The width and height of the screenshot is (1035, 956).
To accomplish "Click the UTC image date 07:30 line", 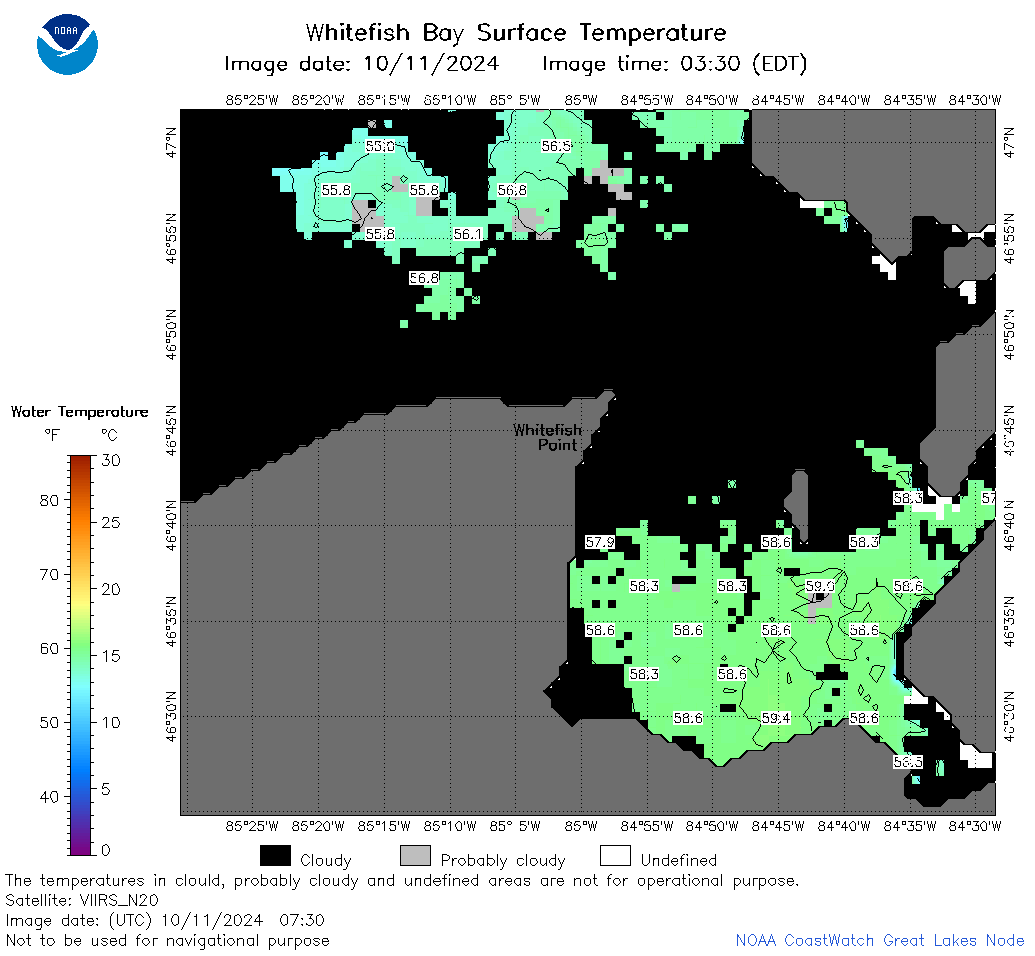I will [165, 920].
